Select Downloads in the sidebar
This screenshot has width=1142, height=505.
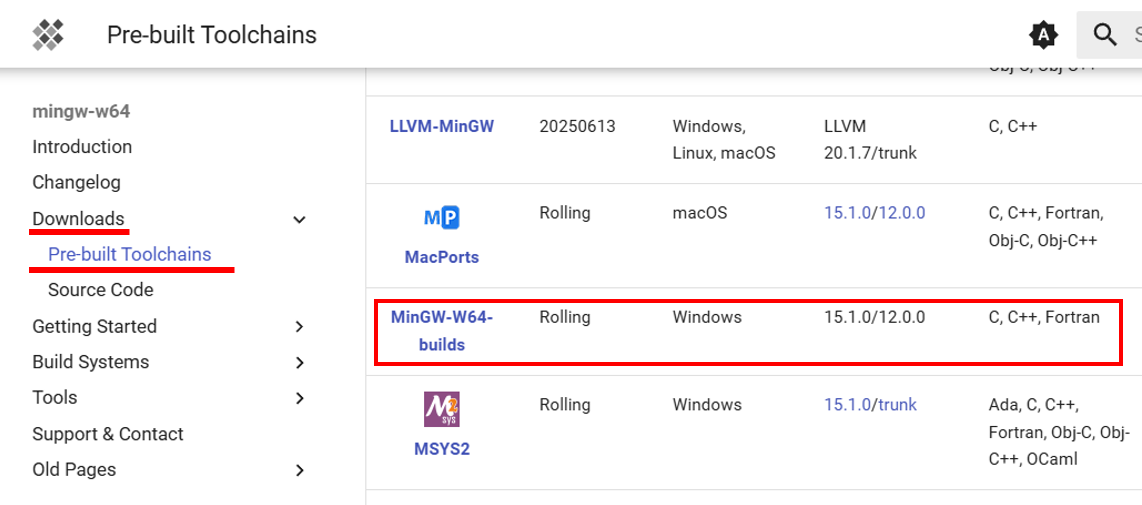click(78, 219)
